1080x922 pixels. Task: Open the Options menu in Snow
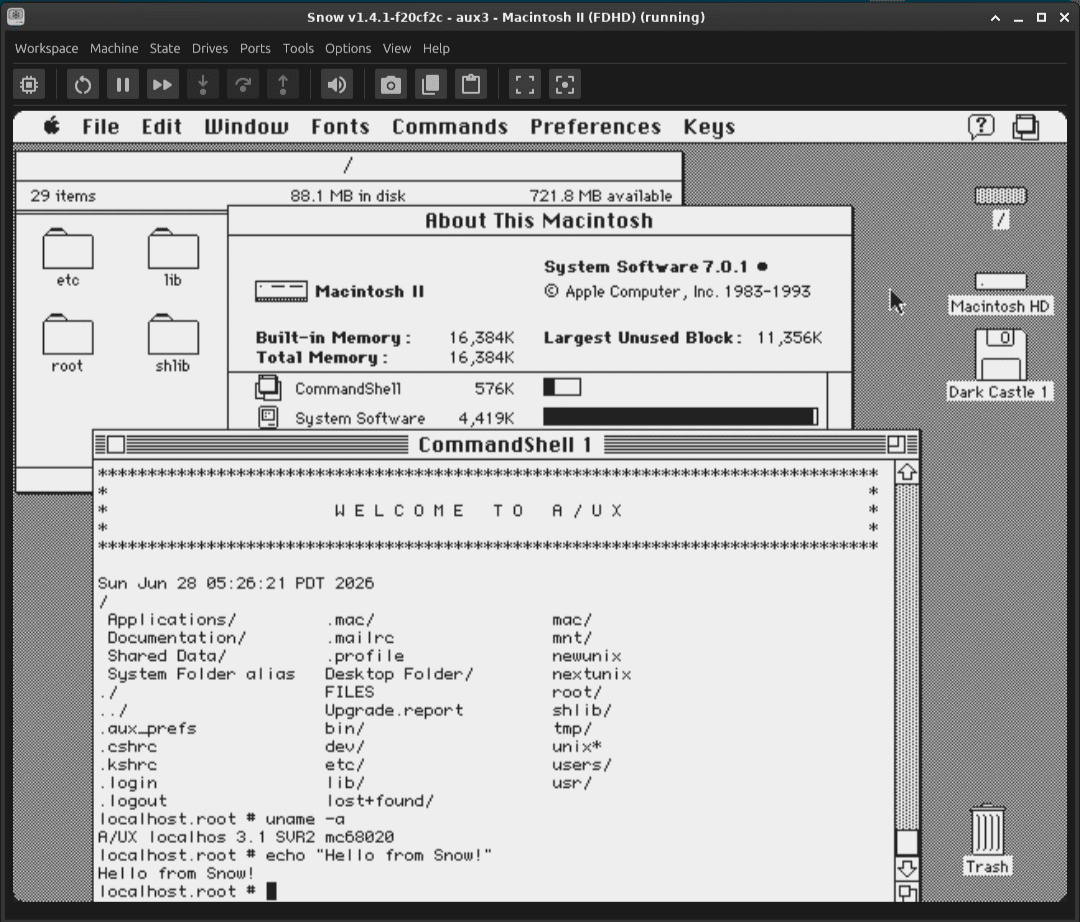coord(348,48)
